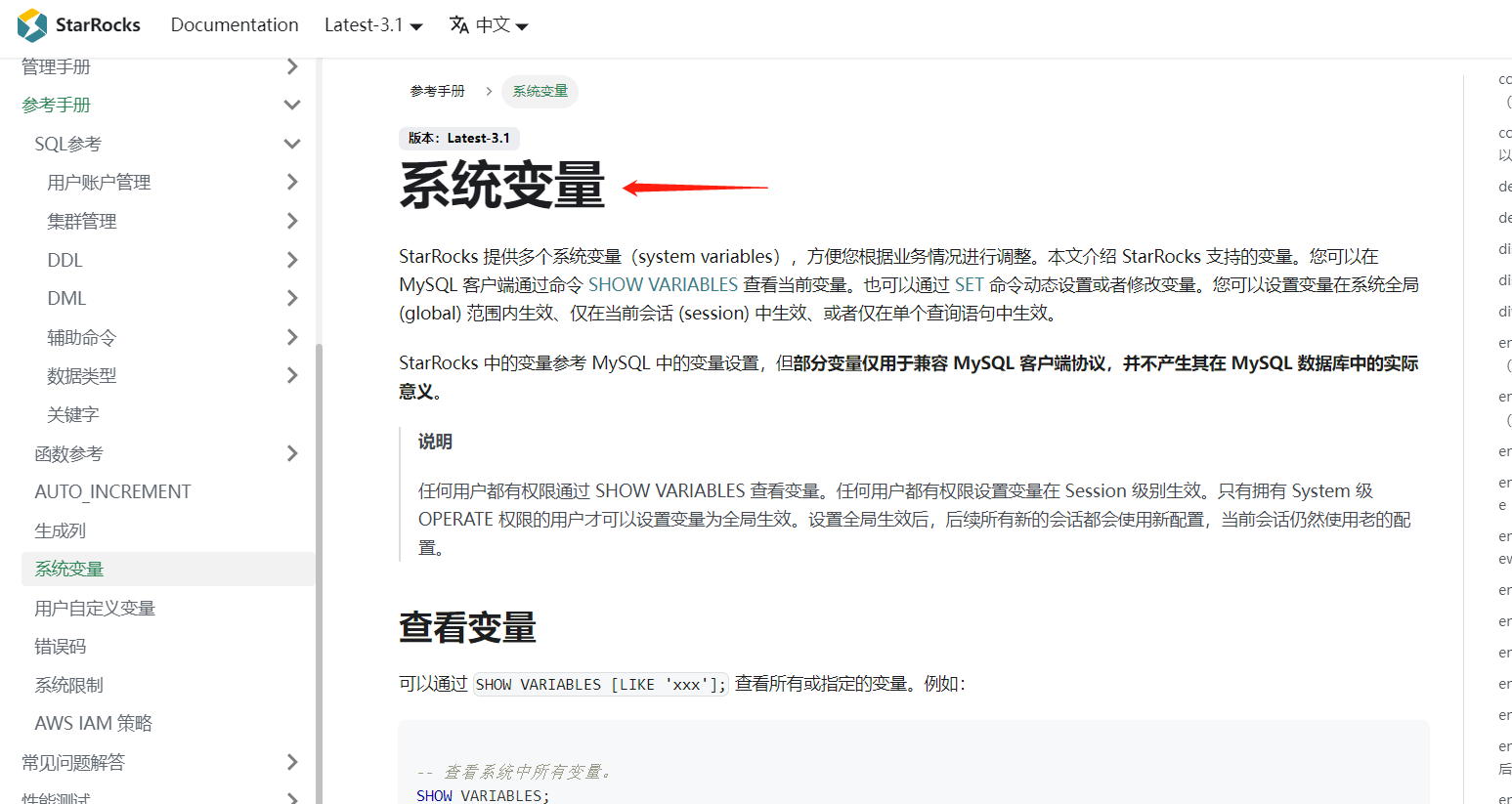The width and height of the screenshot is (1512, 804).
Task: Click 参考手册 in the breadcrumb
Action: click(437, 91)
